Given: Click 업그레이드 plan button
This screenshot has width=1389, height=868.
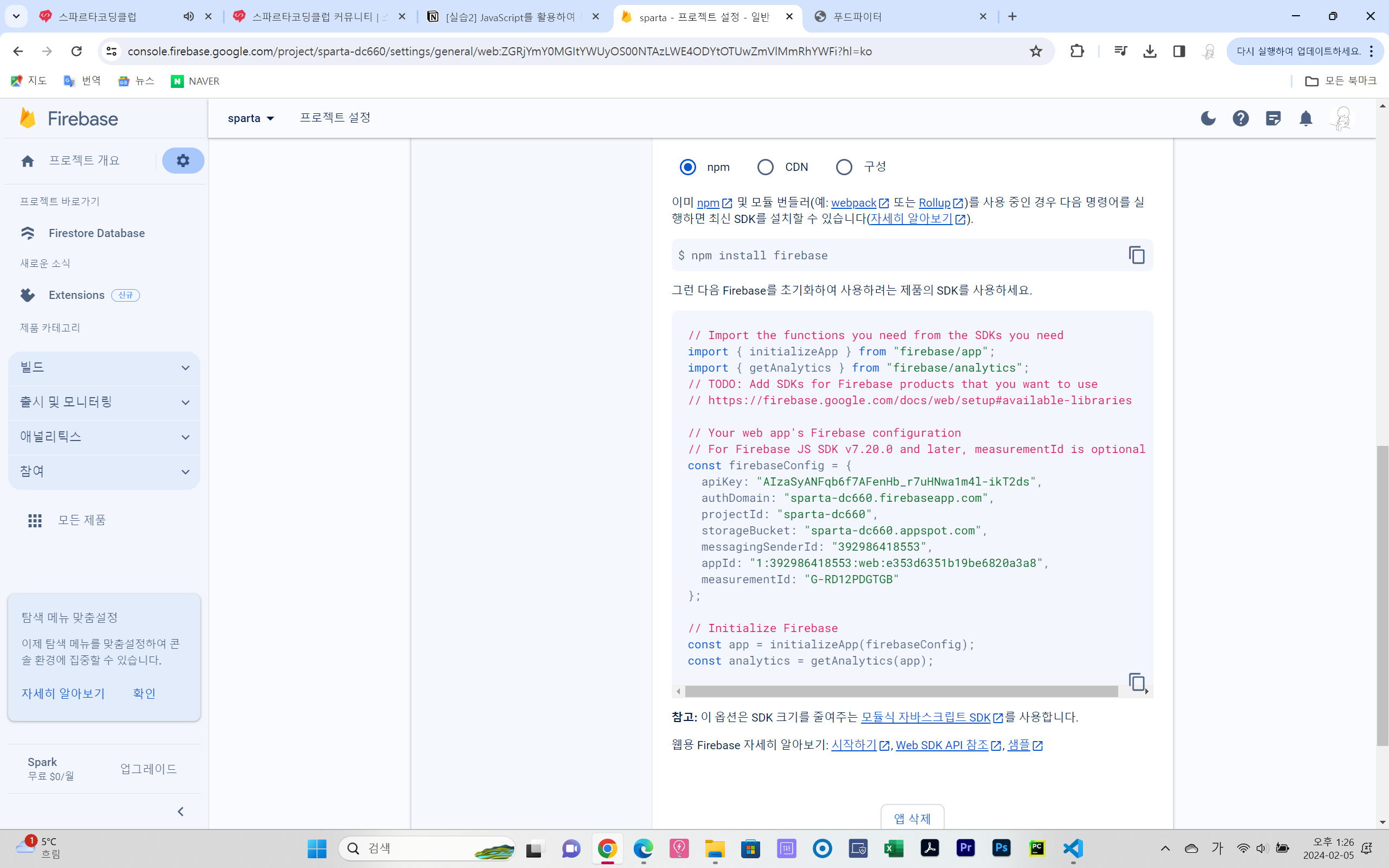Looking at the screenshot, I should (149, 769).
